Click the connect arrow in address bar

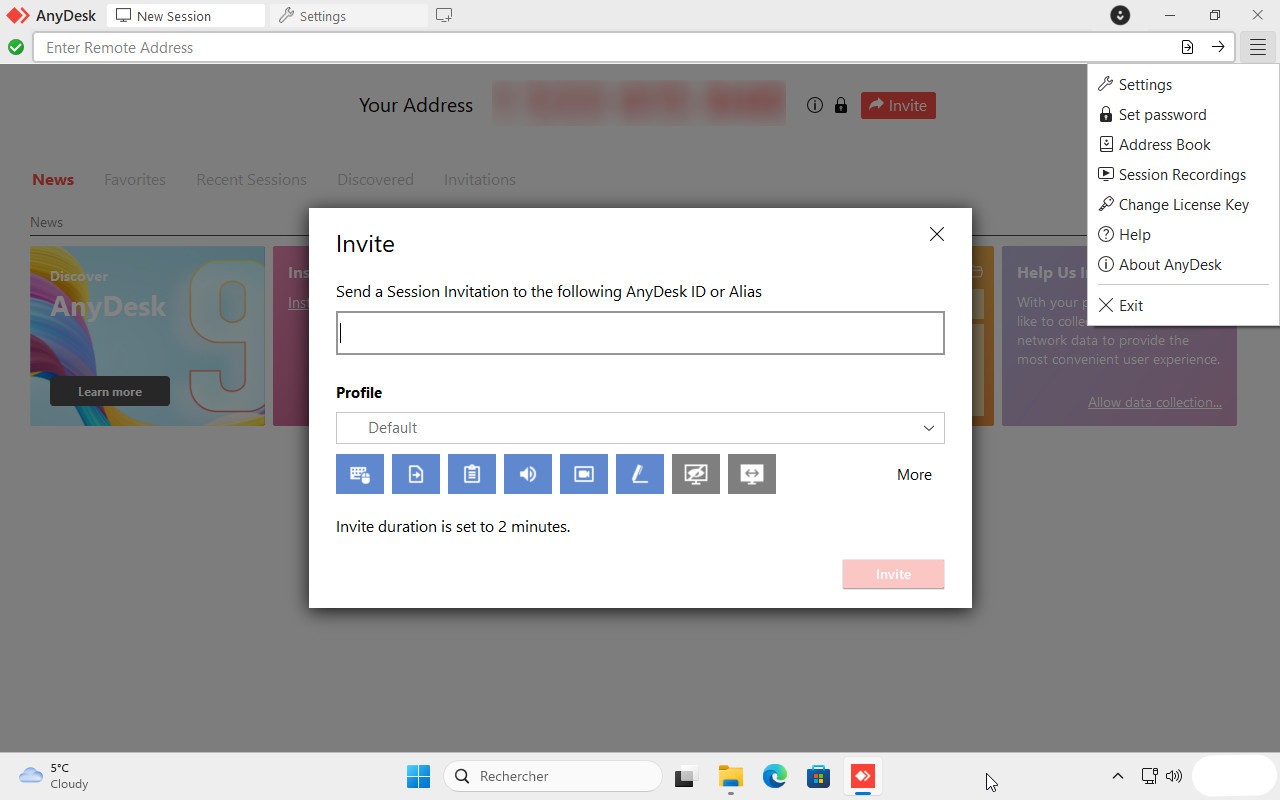(x=1218, y=47)
